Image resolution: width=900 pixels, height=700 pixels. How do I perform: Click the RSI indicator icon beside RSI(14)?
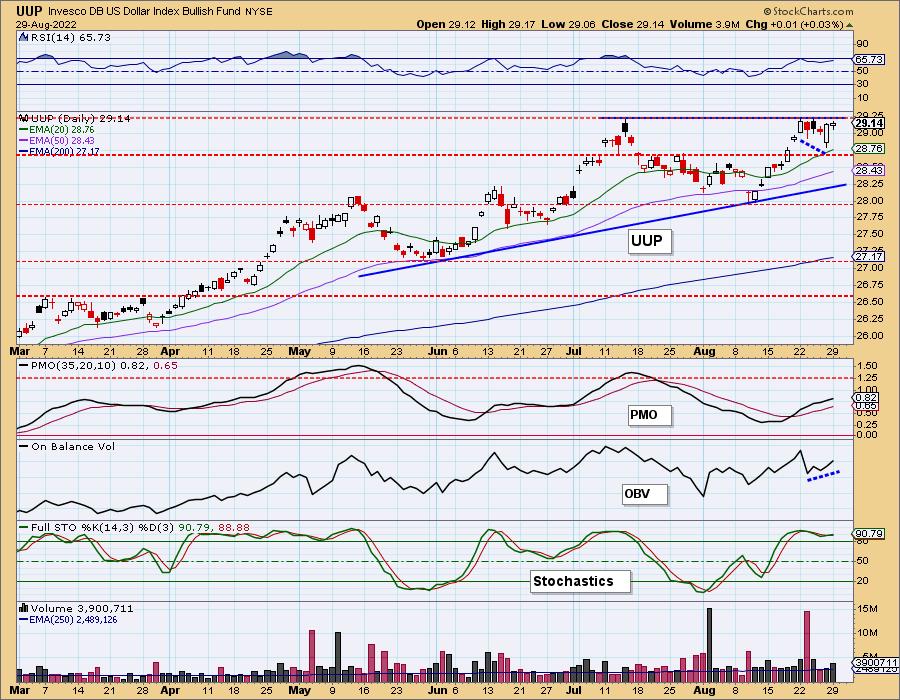click(x=23, y=37)
